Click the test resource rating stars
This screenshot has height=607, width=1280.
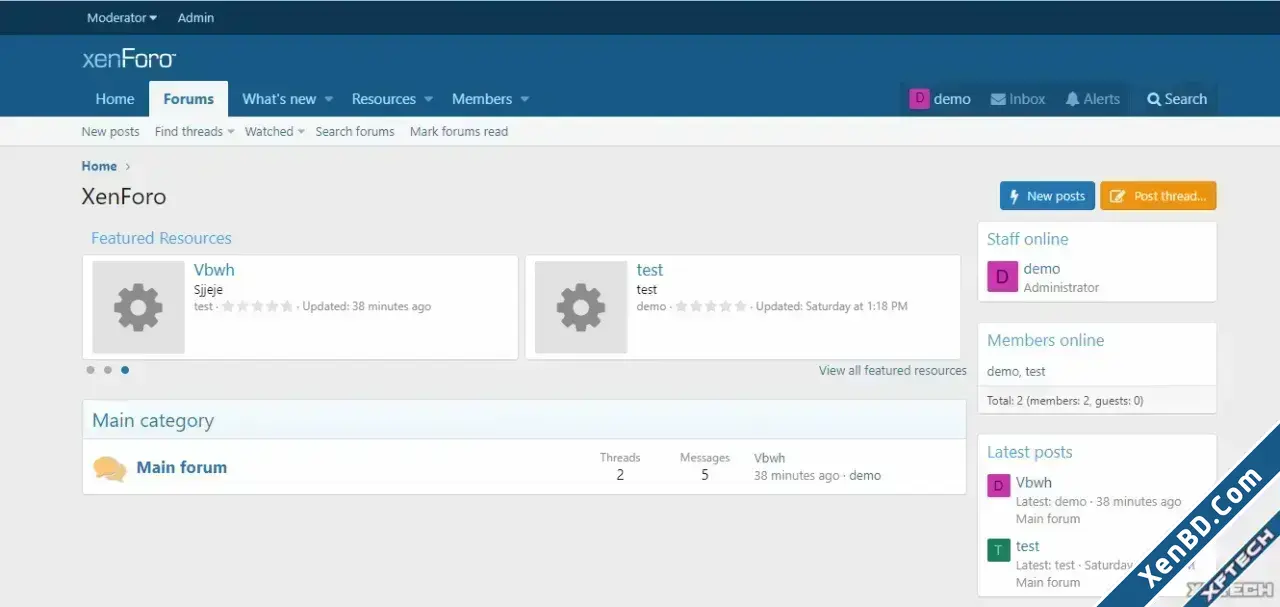pyautogui.click(x=711, y=307)
